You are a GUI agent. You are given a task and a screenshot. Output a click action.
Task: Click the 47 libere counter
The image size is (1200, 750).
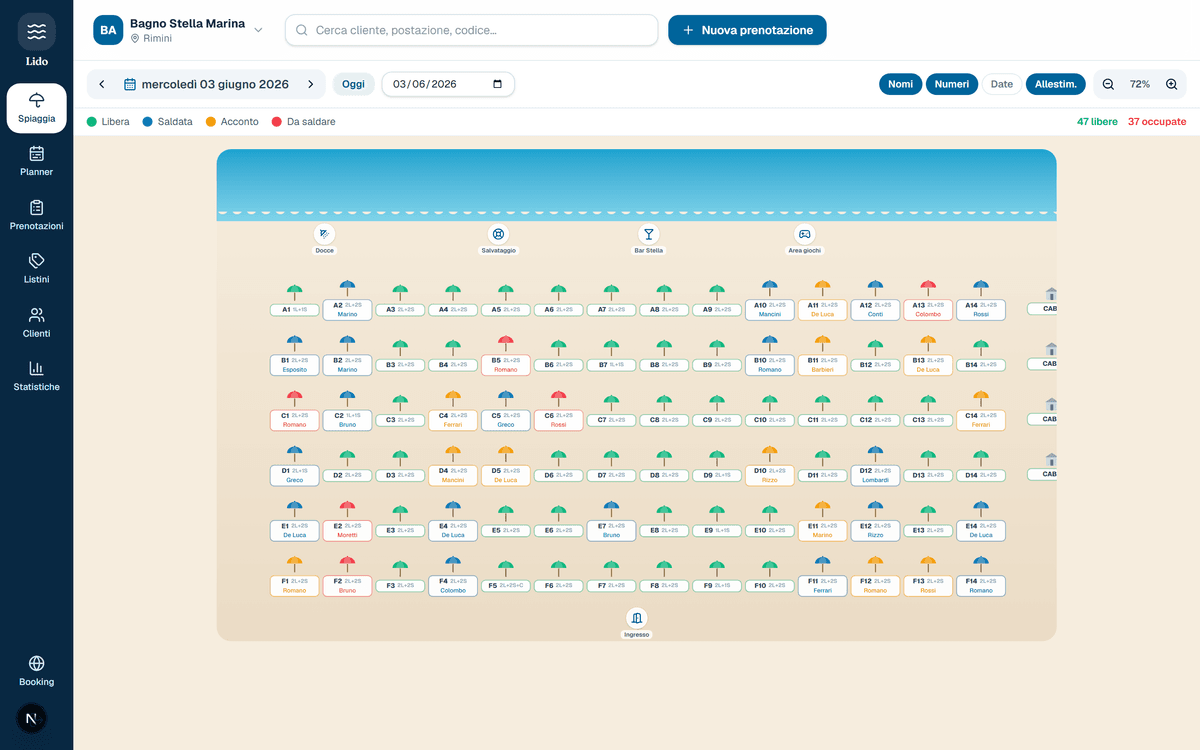coord(1097,122)
